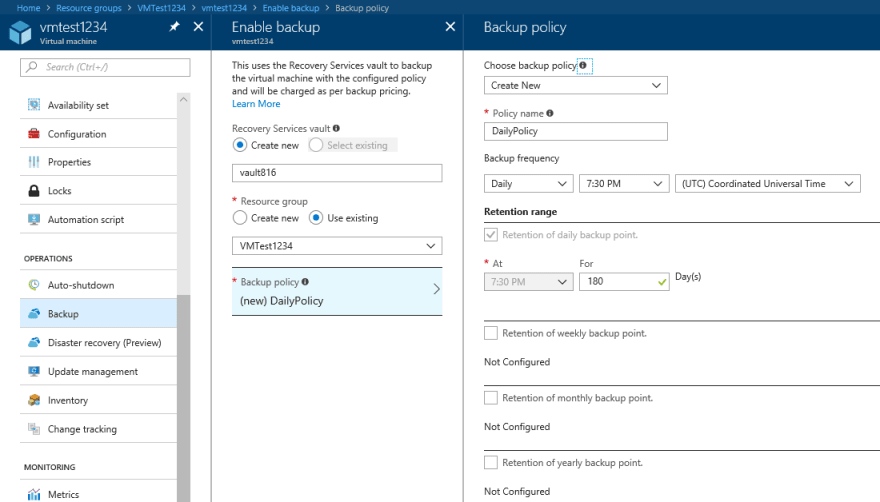Click the Automation script icon
The height and width of the screenshot is (502, 880).
click(34, 219)
